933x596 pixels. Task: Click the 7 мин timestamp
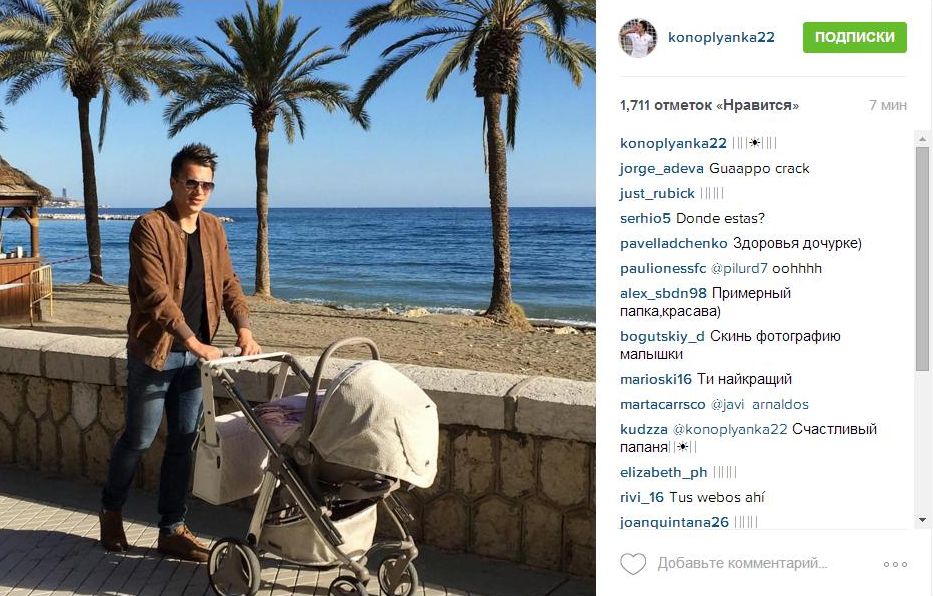[x=888, y=105]
